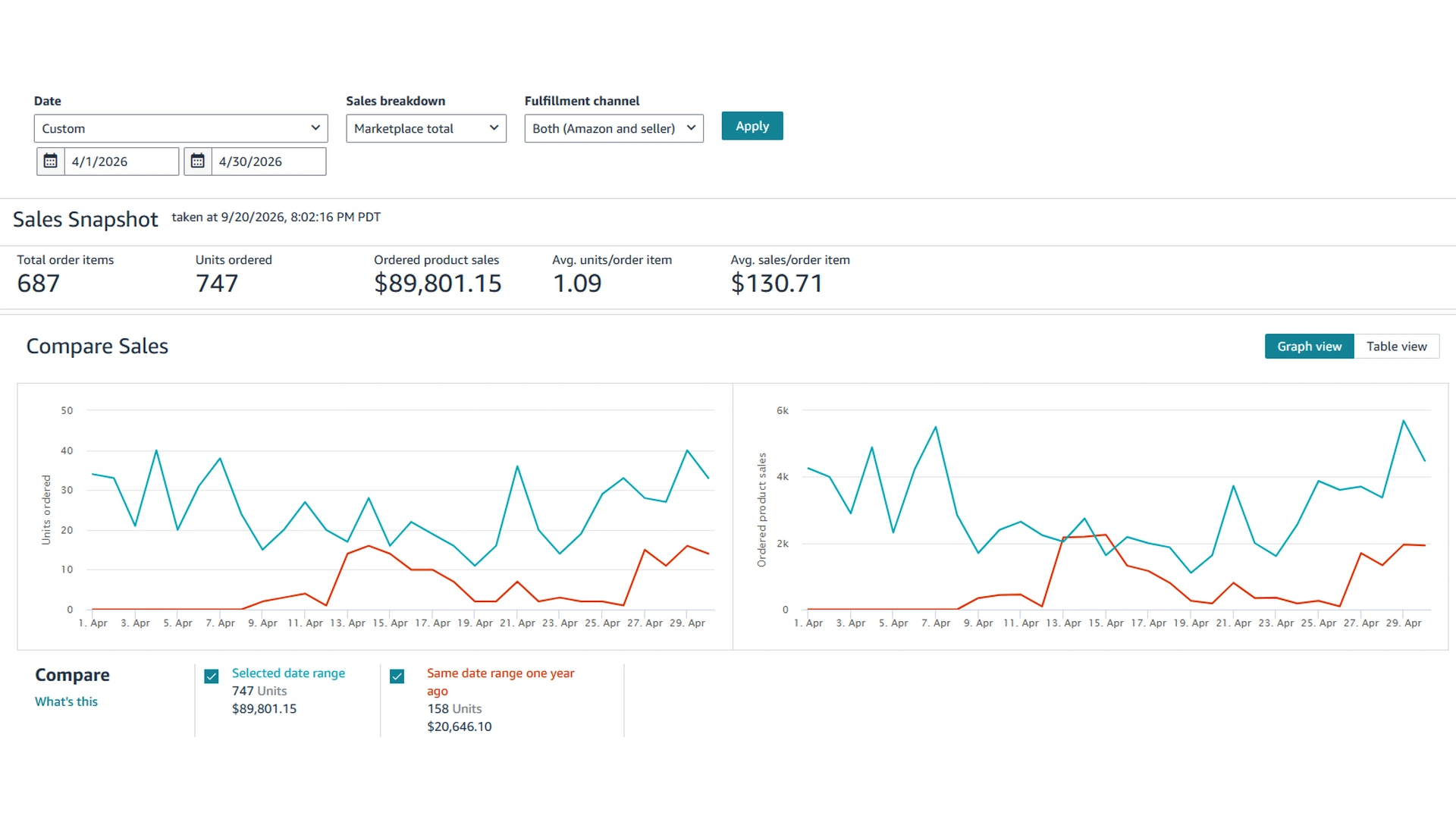Switch to Graph view
The height and width of the screenshot is (819, 1456).
pyautogui.click(x=1309, y=347)
